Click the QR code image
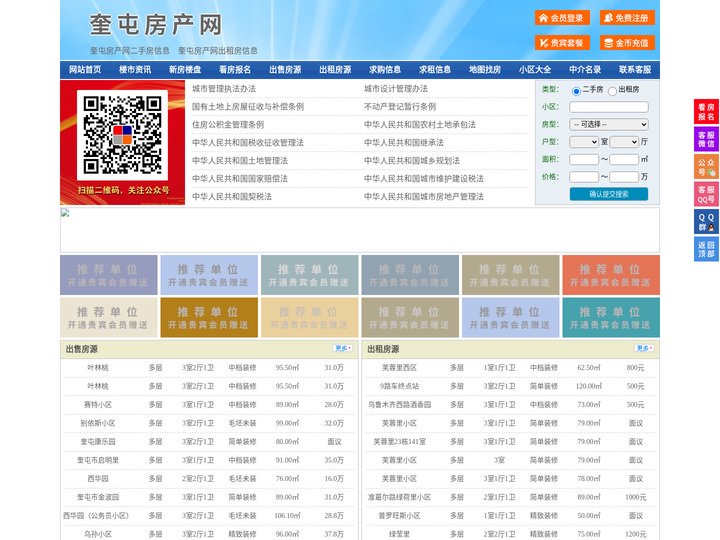The width and height of the screenshot is (720, 540). tap(122, 135)
